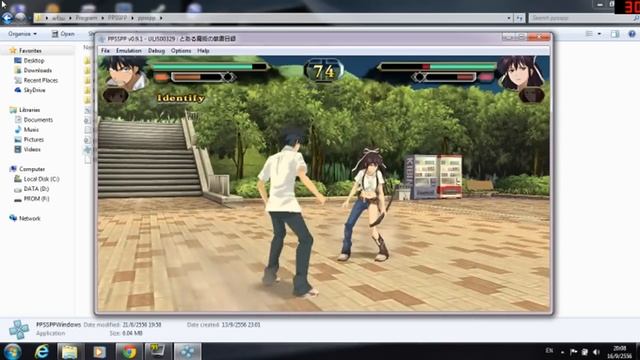Select Favorites in the navigation pane
The image size is (640, 360).
click(30, 51)
